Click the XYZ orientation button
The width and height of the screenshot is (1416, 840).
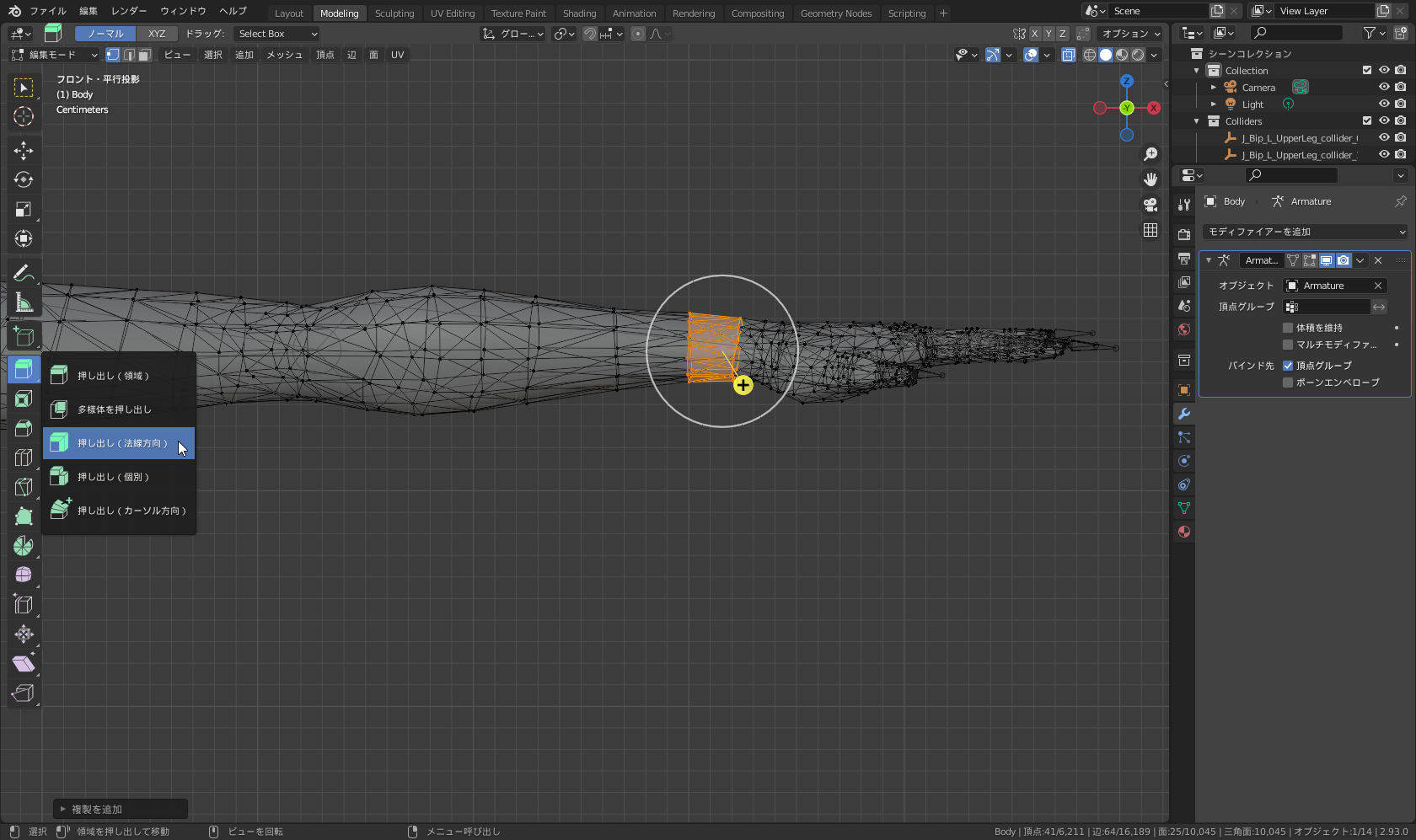click(x=157, y=34)
